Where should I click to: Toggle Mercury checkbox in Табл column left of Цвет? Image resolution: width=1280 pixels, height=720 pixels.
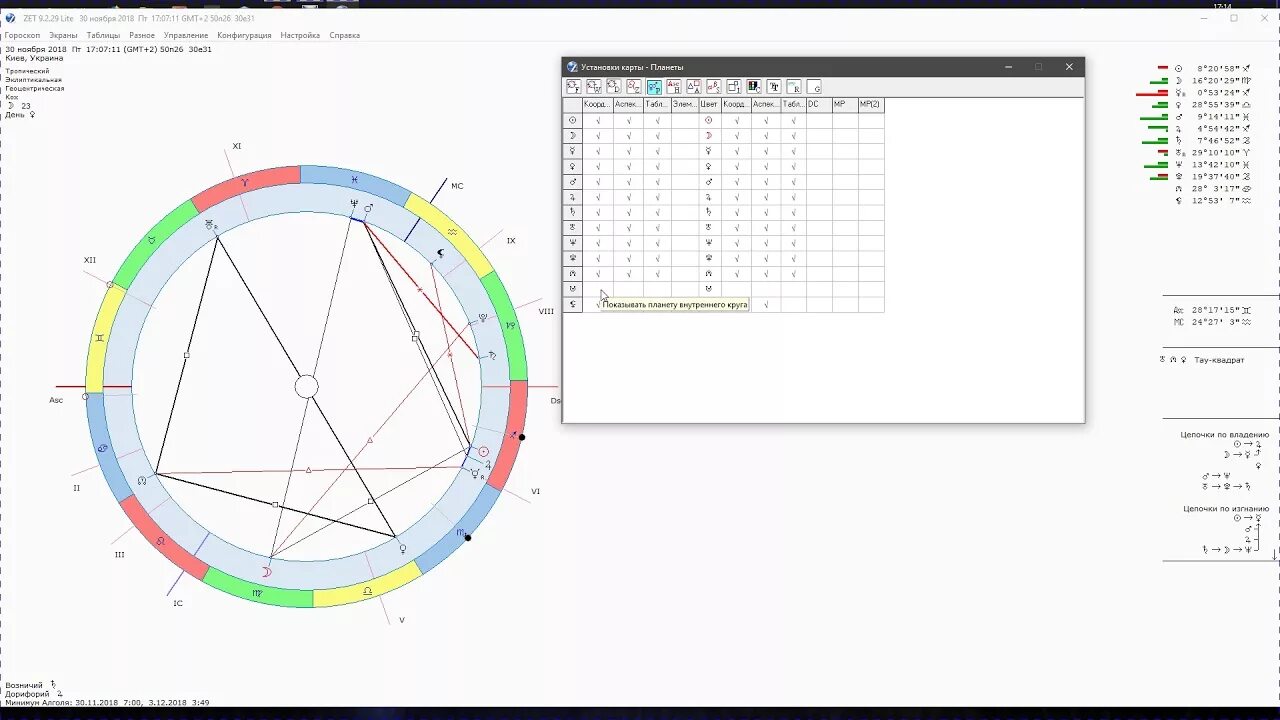[x=657, y=151]
